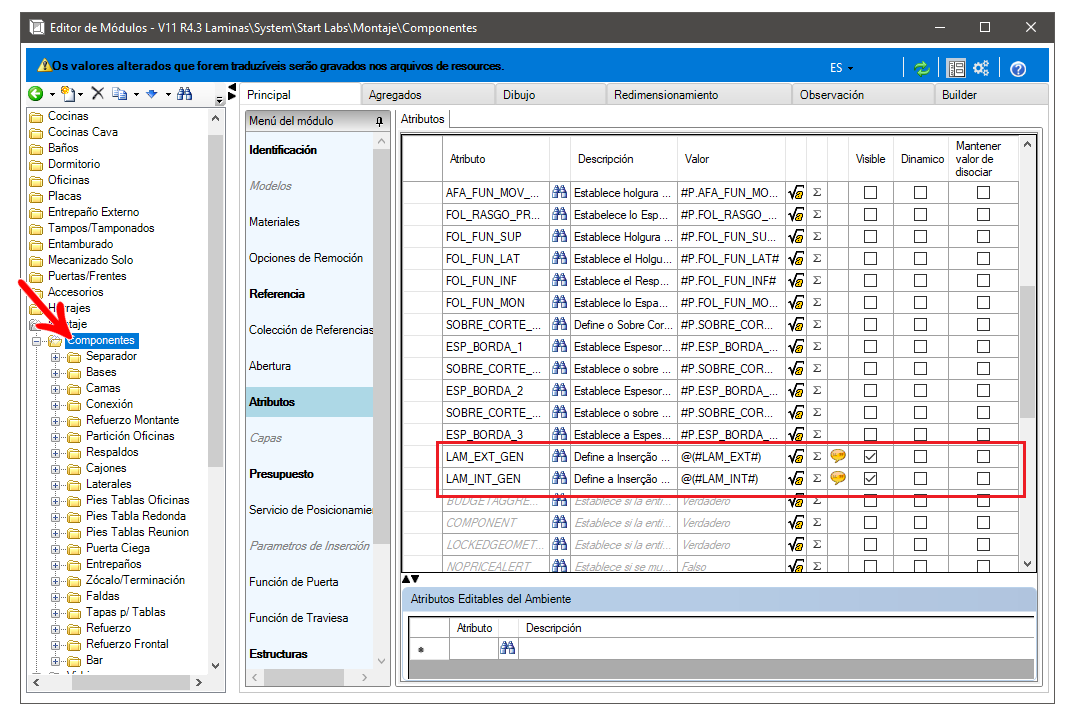The height and width of the screenshot is (718, 1079).
Task: Click the comment bubble icon on LAM_INT_GEN row
Action: tap(837, 478)
